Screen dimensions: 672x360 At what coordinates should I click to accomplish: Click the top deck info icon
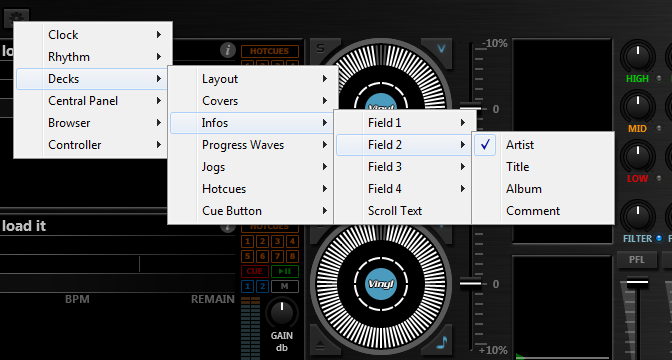point(228,50)
